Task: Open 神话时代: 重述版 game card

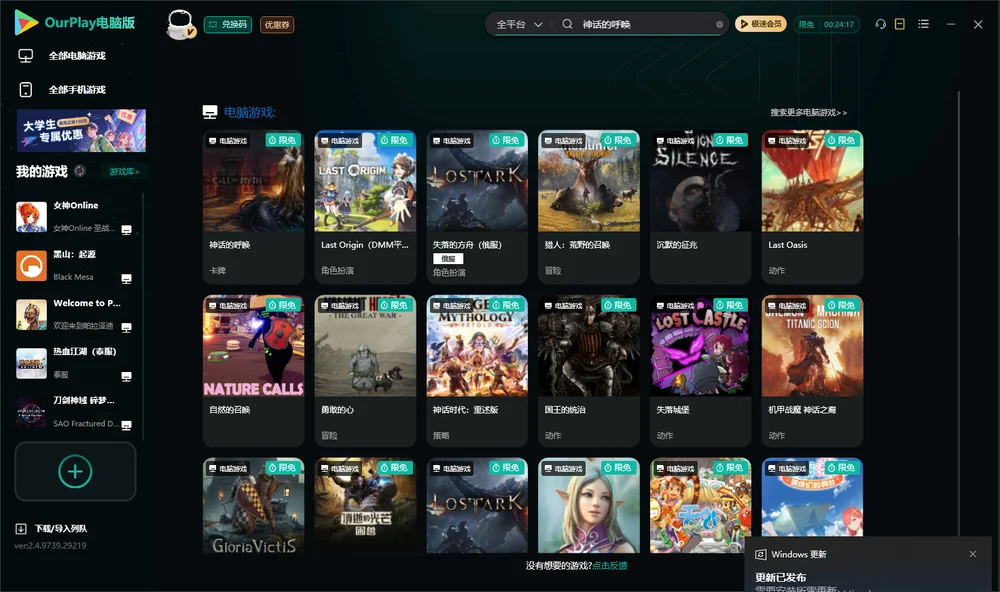Action: point(477,371)
